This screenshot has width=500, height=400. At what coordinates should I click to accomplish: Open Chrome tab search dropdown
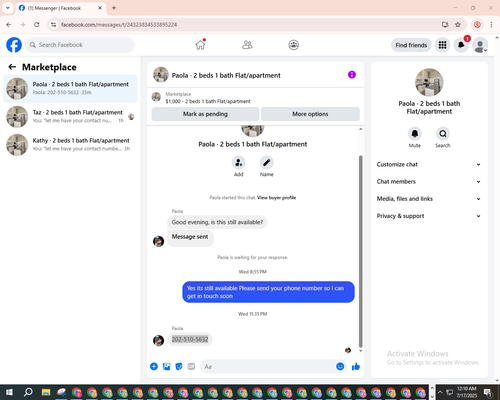8,8
